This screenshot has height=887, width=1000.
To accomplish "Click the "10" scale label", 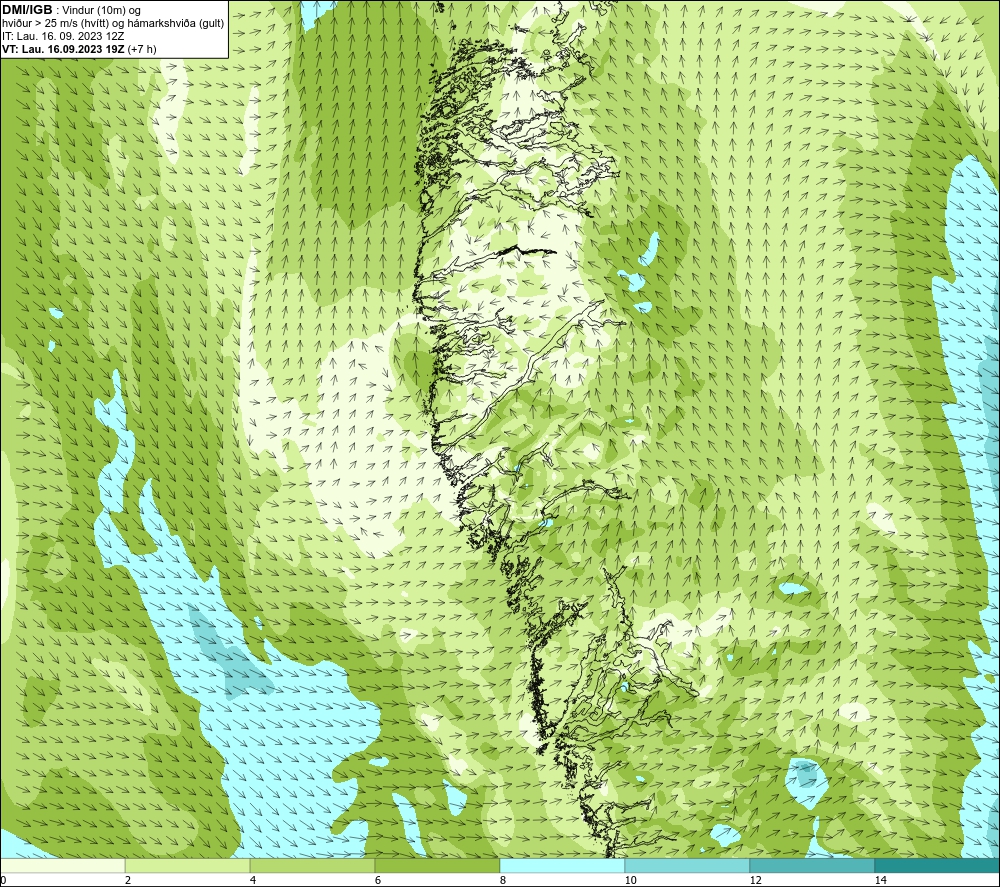I will click(630, 881).
